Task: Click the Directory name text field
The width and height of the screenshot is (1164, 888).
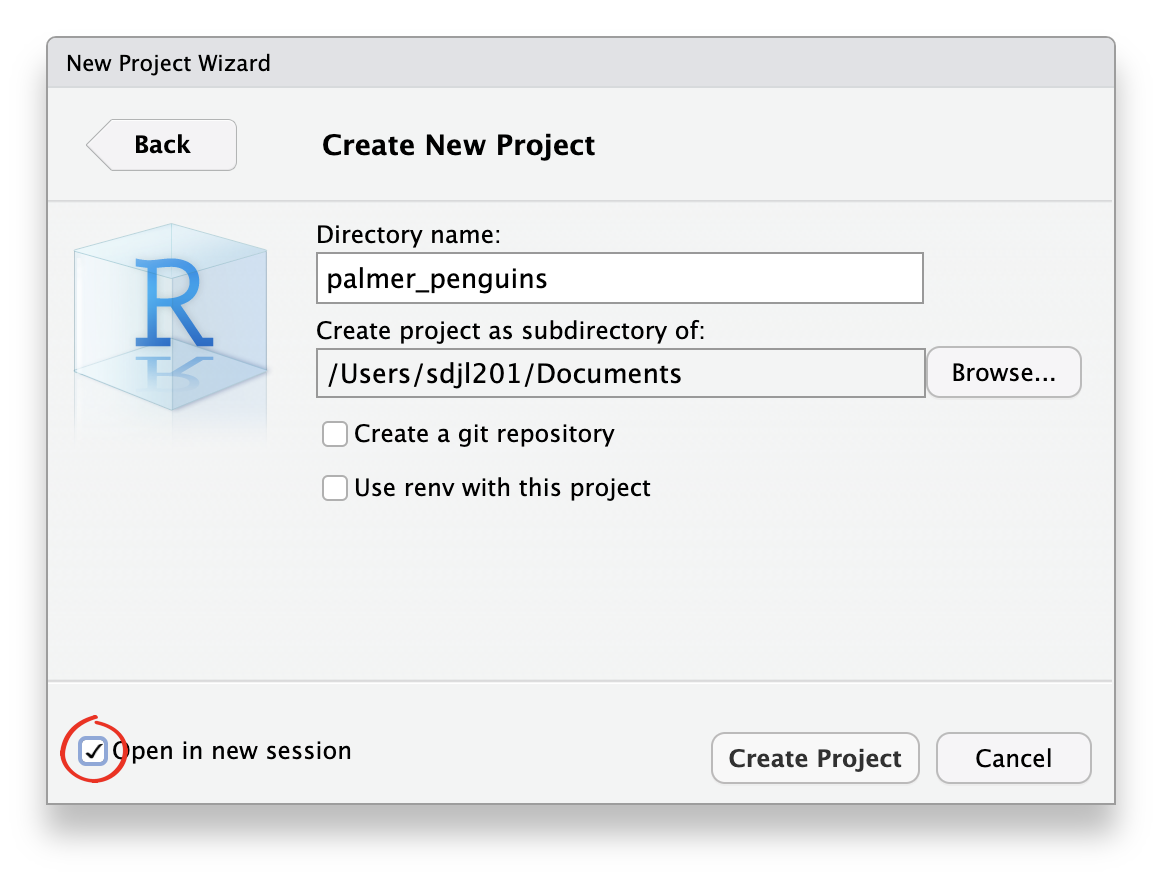Action: [620, 278]
